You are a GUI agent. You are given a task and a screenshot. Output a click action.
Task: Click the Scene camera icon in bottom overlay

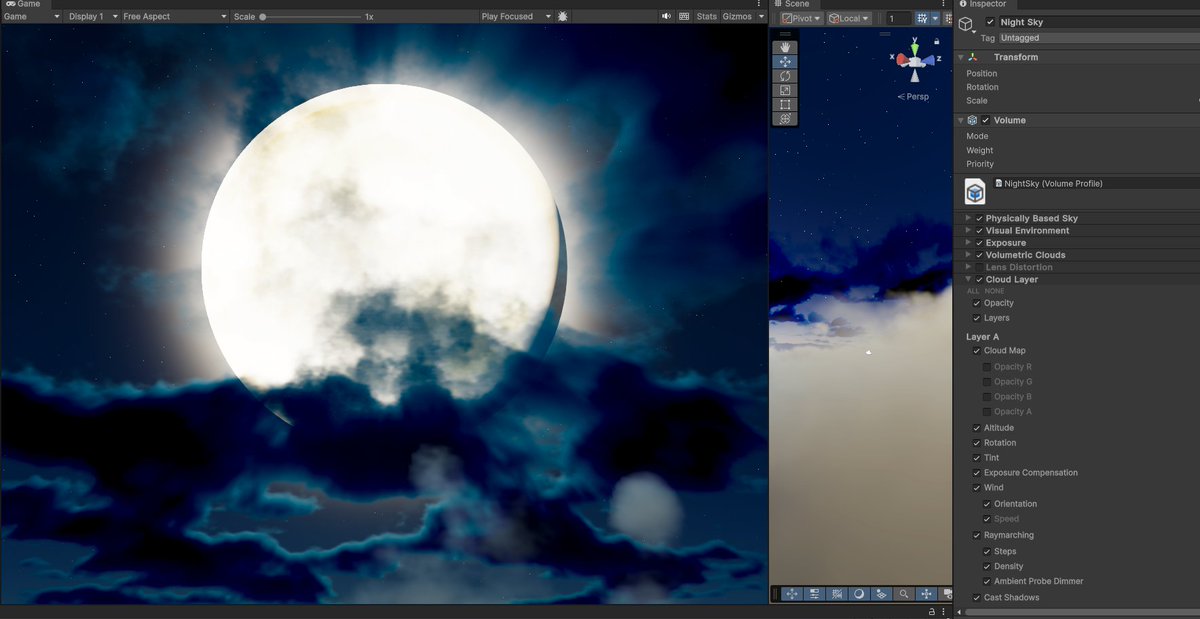946,594
